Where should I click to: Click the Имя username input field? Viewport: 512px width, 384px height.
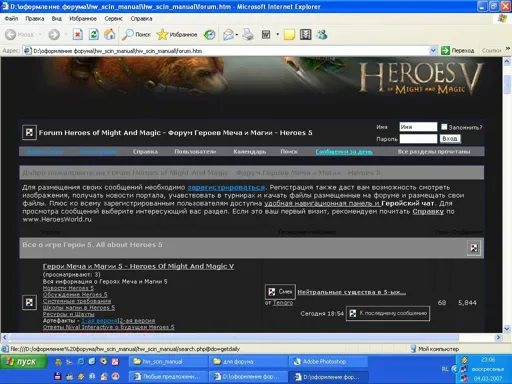click(418, 127)
